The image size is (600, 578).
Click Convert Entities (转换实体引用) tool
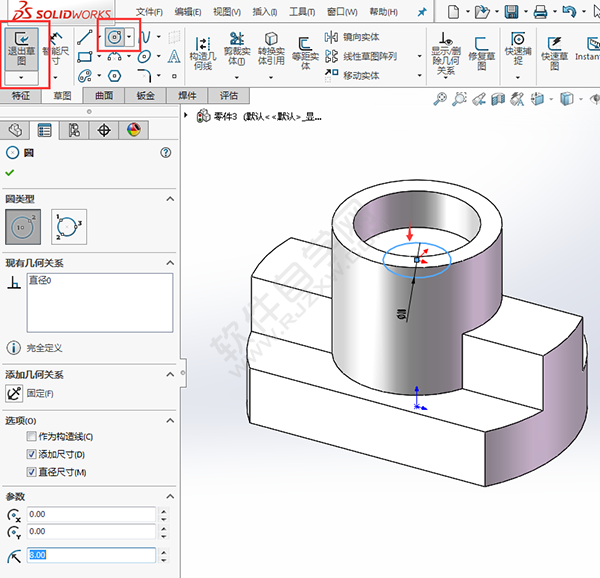coord(271,49)
